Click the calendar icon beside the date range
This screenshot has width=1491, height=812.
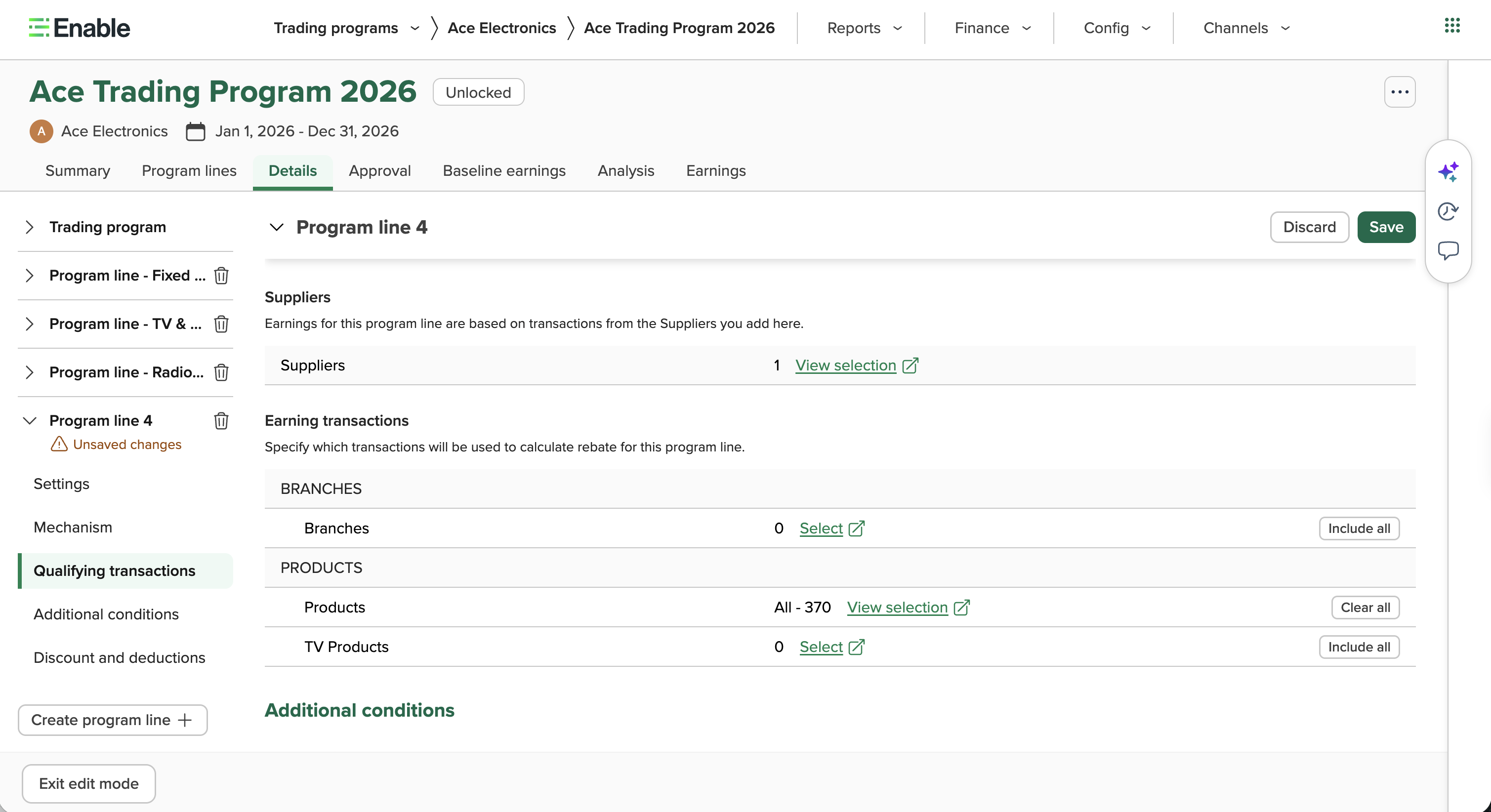coord(195,131)
